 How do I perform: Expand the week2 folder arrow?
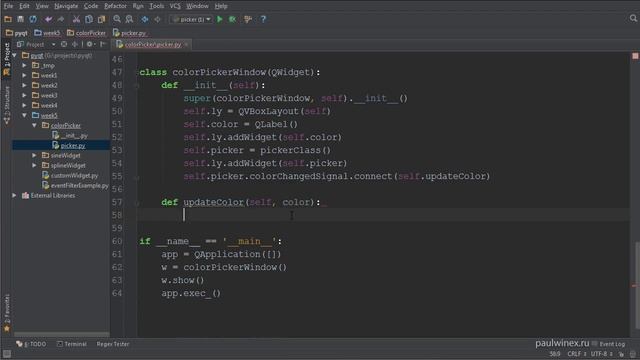24,85
